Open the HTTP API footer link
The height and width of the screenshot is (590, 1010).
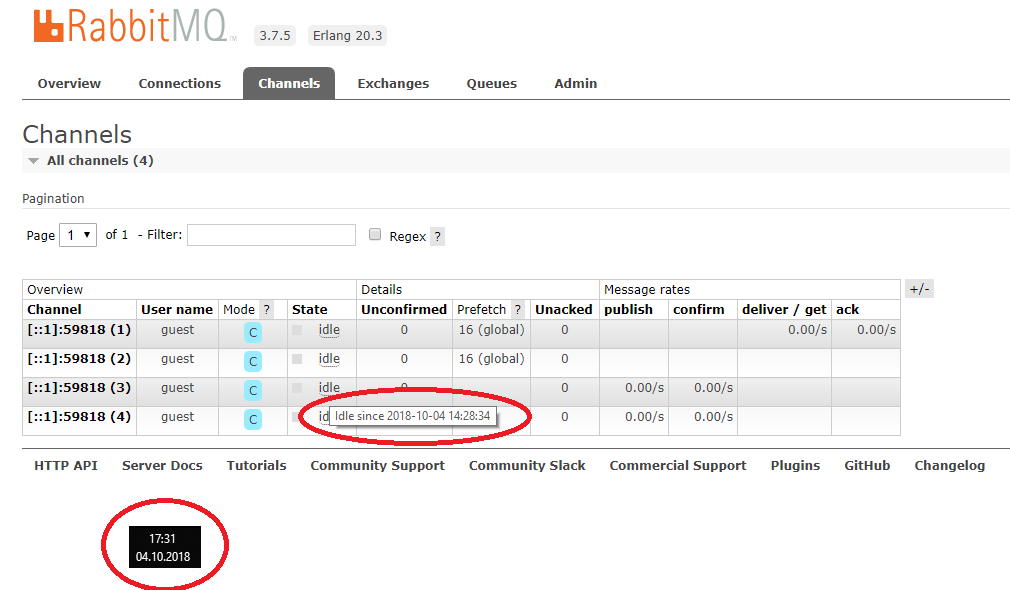coord(66,466)
